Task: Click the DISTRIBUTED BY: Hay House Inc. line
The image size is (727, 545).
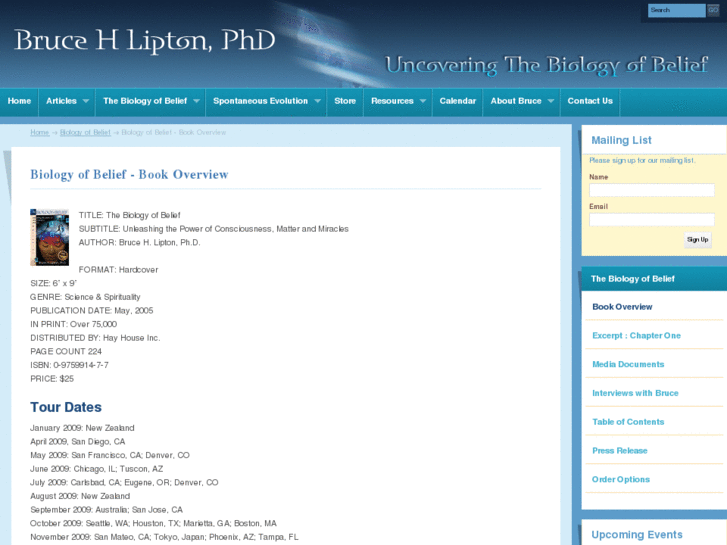Action: tap(95, 338)
